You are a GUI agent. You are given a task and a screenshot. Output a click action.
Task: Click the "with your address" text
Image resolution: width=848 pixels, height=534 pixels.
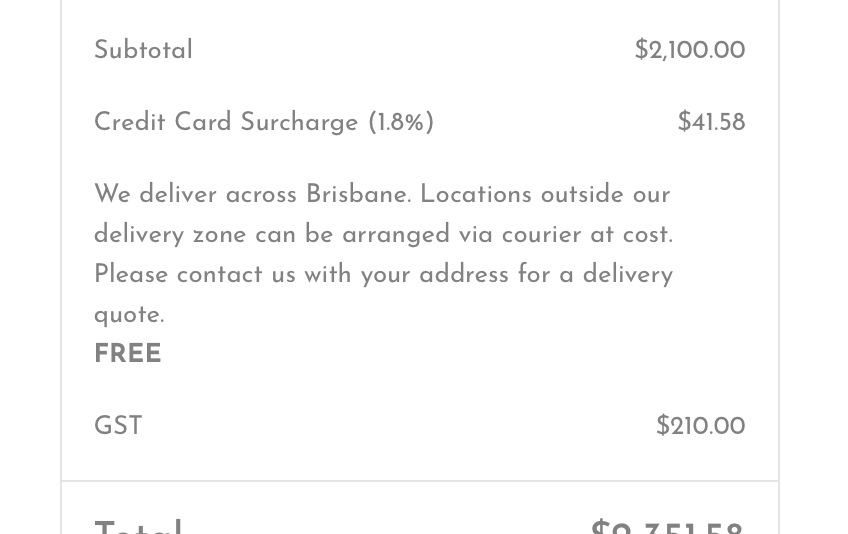coord(406,275)
